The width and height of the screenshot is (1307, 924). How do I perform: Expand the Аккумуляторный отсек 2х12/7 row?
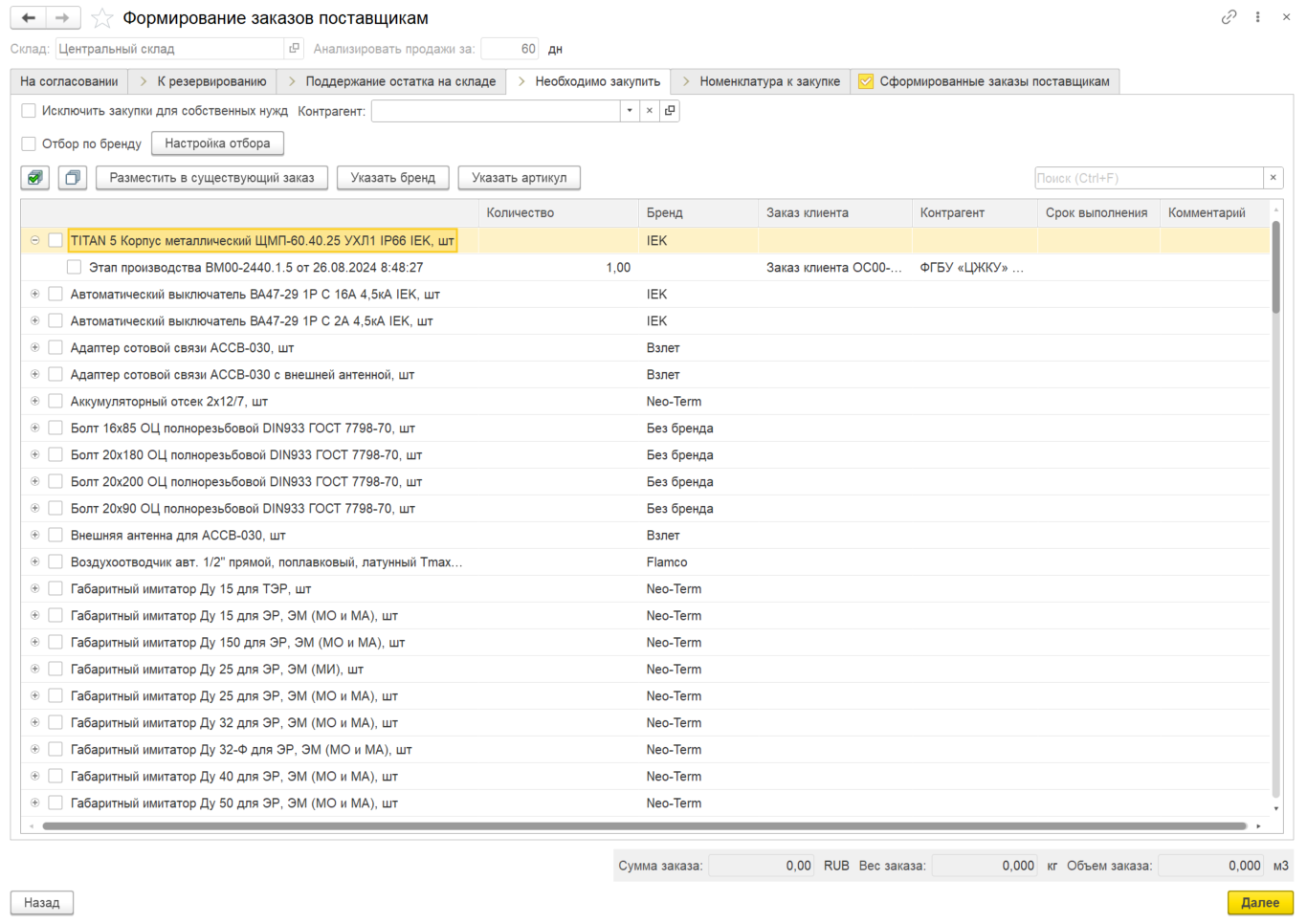[35, 402]
